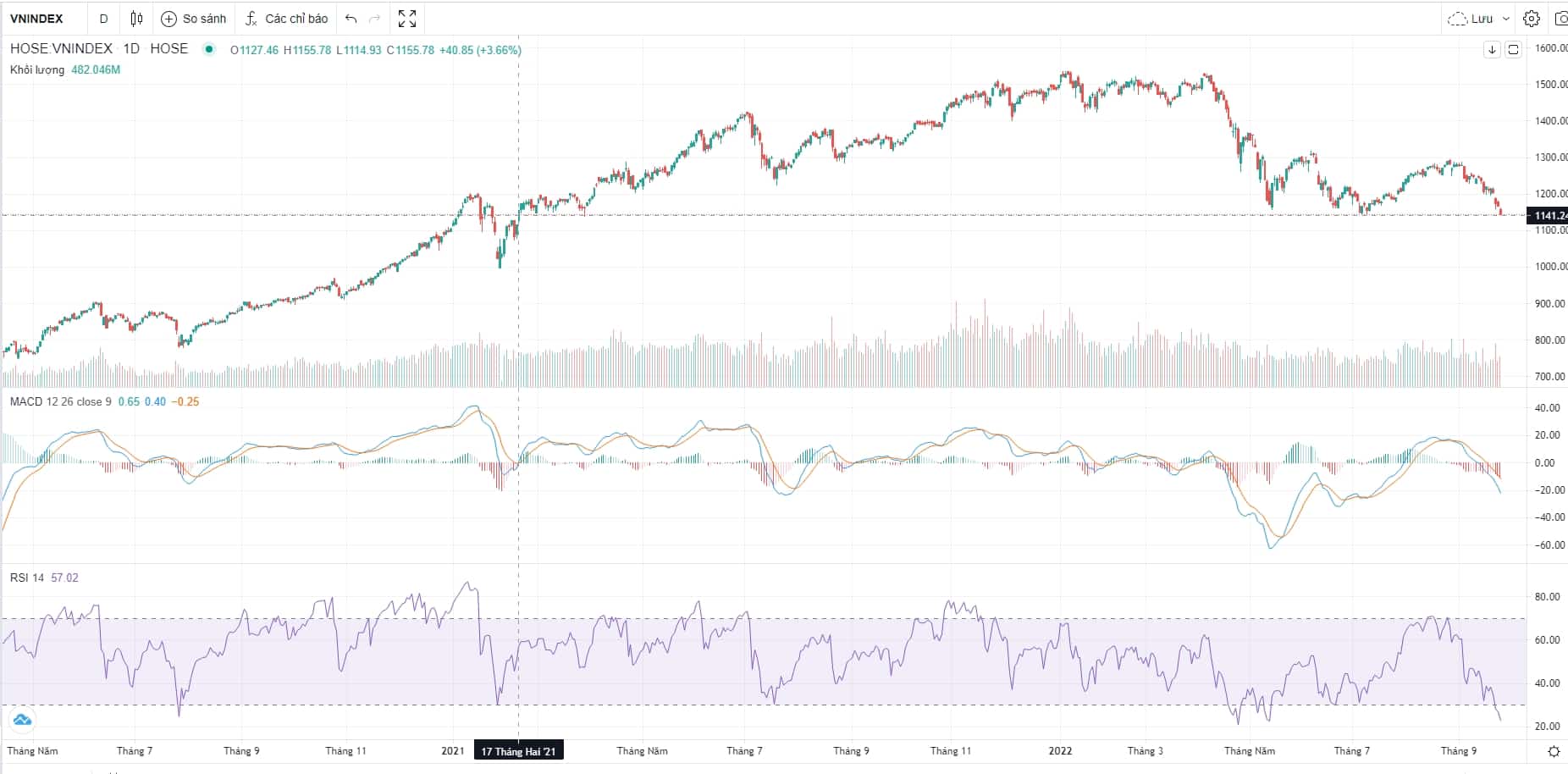
Task: Click the TradingView logo badge
Action: point(22,720)
